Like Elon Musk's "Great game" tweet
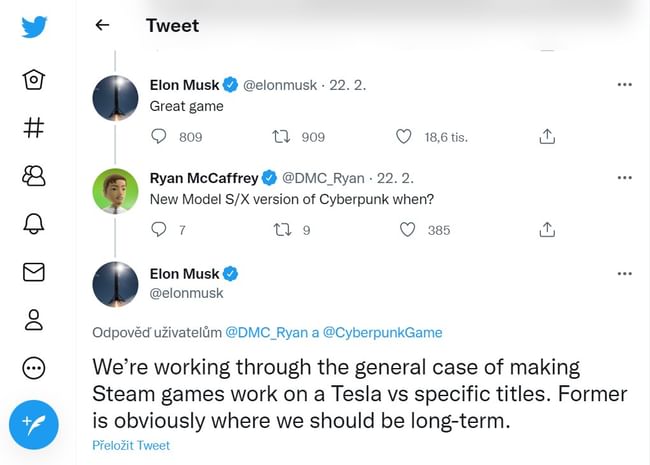The image size is (650, 465). pos(404,137)
